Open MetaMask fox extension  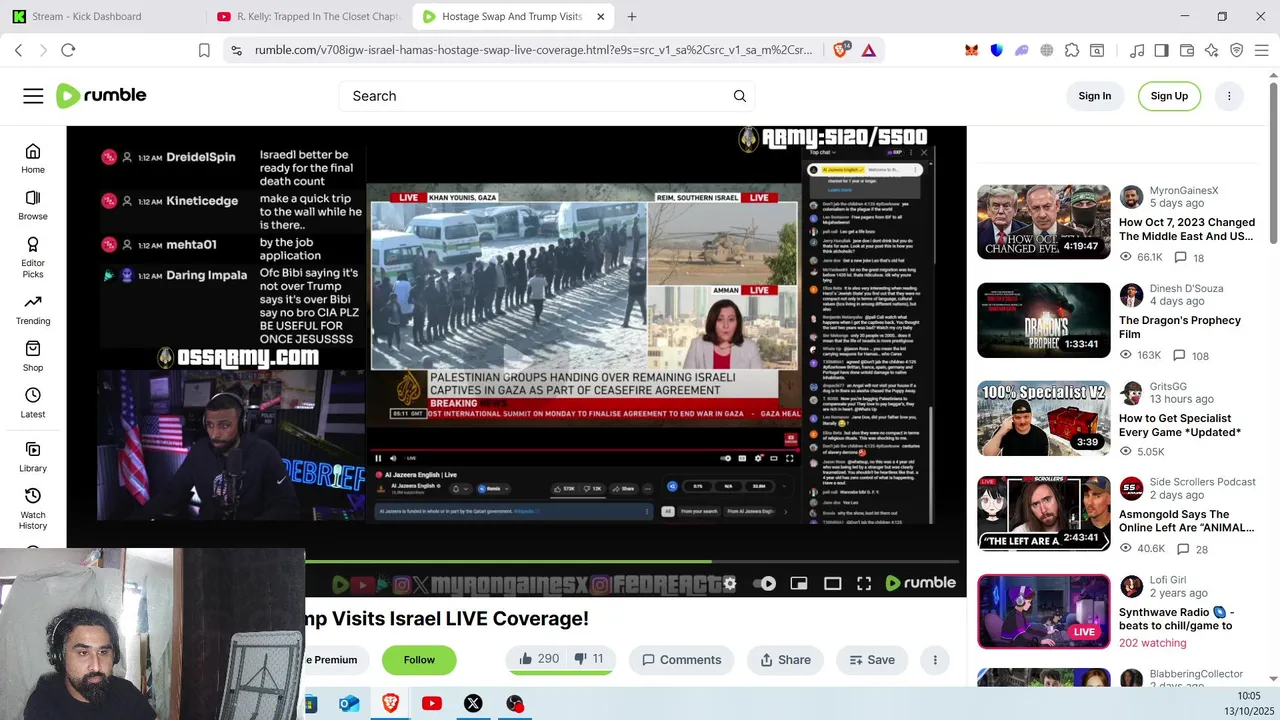[x=971, y=50]
